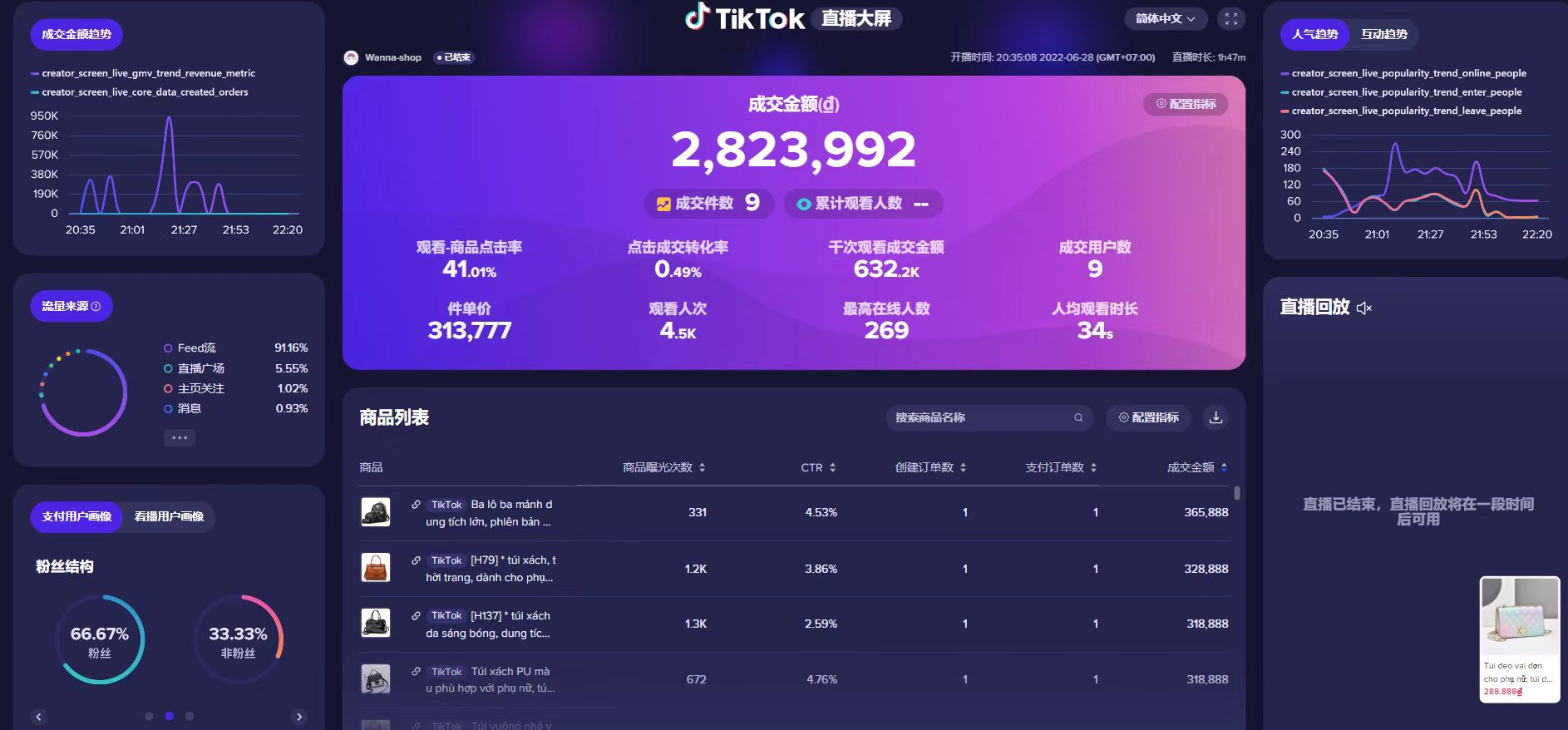Select the 支付用户画像 tab
This screenshot has height=730, width=1568.
pos(76,516)
